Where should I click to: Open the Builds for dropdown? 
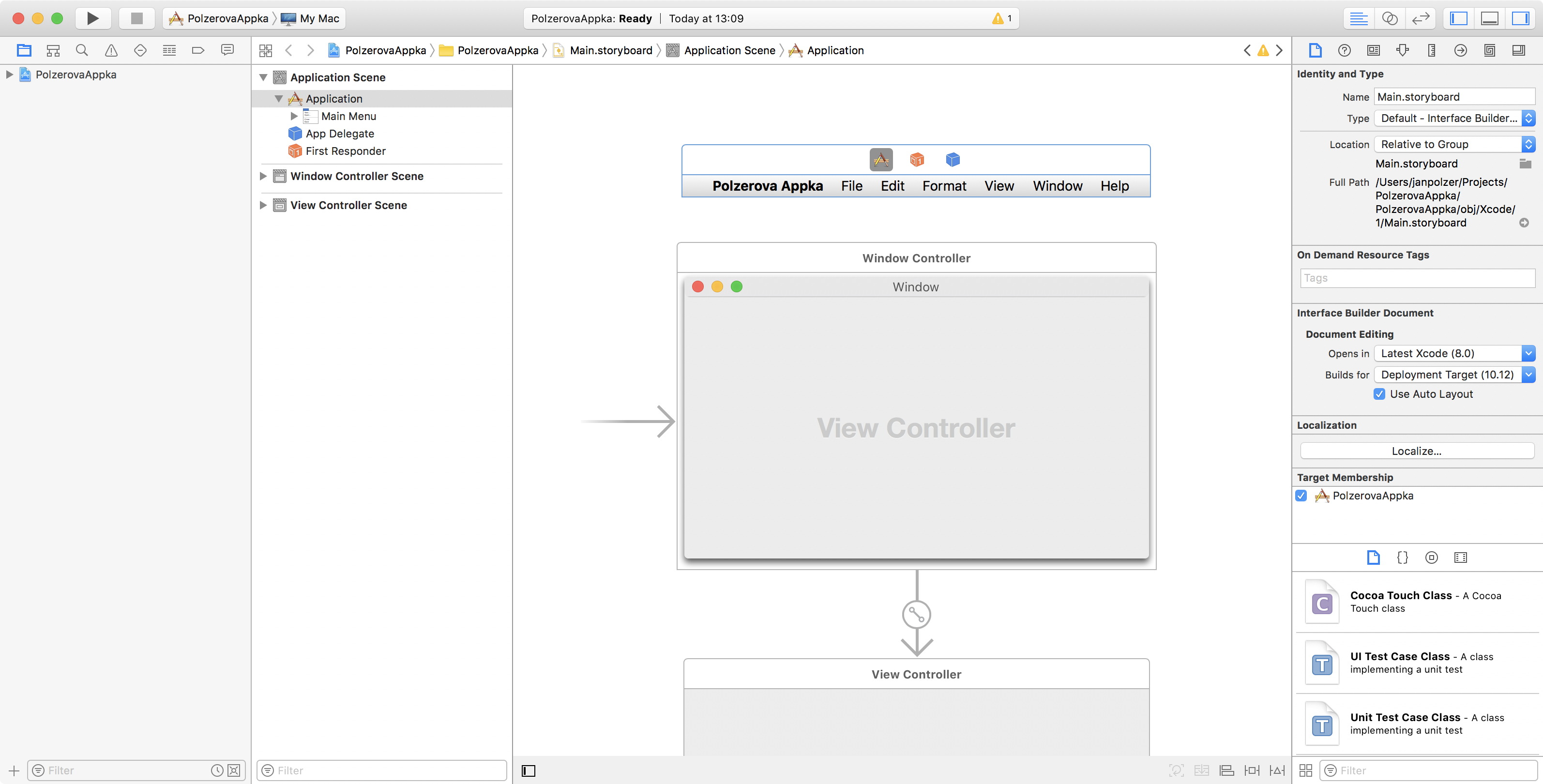pyautogui.click(x=1454, y=375)
